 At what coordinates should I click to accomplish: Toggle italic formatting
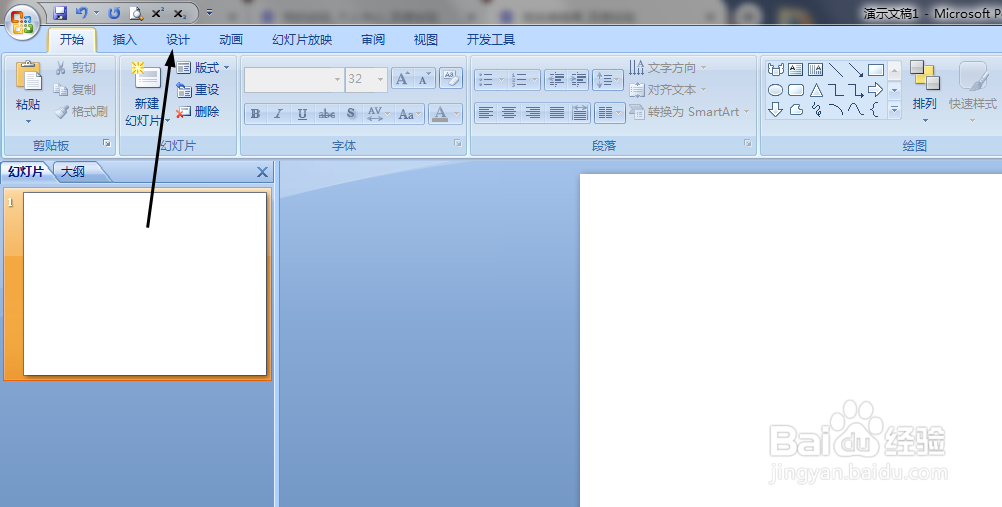(279, 114)
